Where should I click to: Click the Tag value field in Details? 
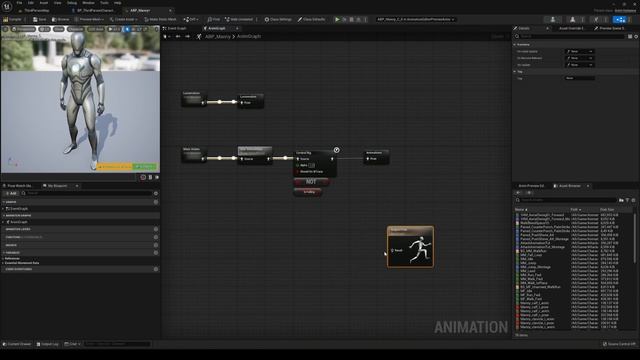click(580, 78)
